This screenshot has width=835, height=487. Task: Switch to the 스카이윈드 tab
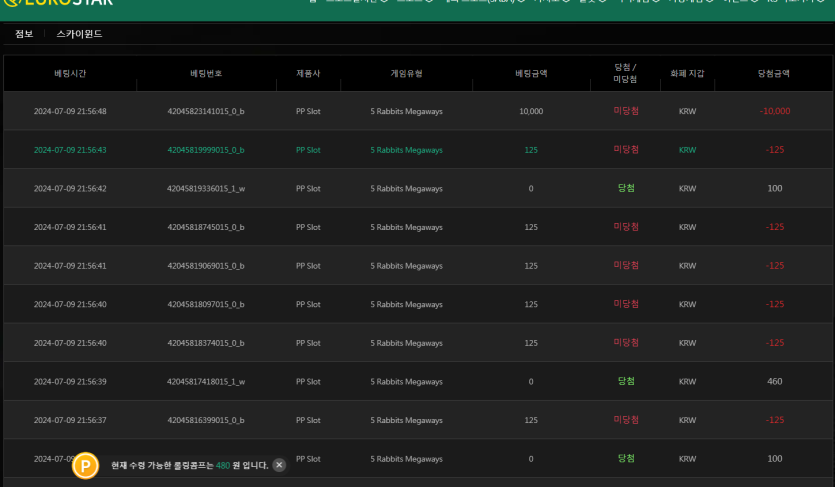click(79, 34)
